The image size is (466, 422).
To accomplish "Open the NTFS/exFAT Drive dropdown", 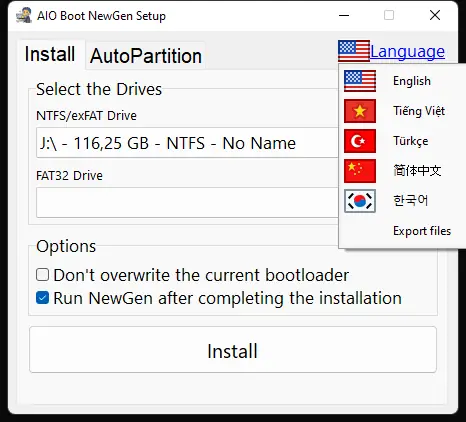I will click(x=187, y=143).
